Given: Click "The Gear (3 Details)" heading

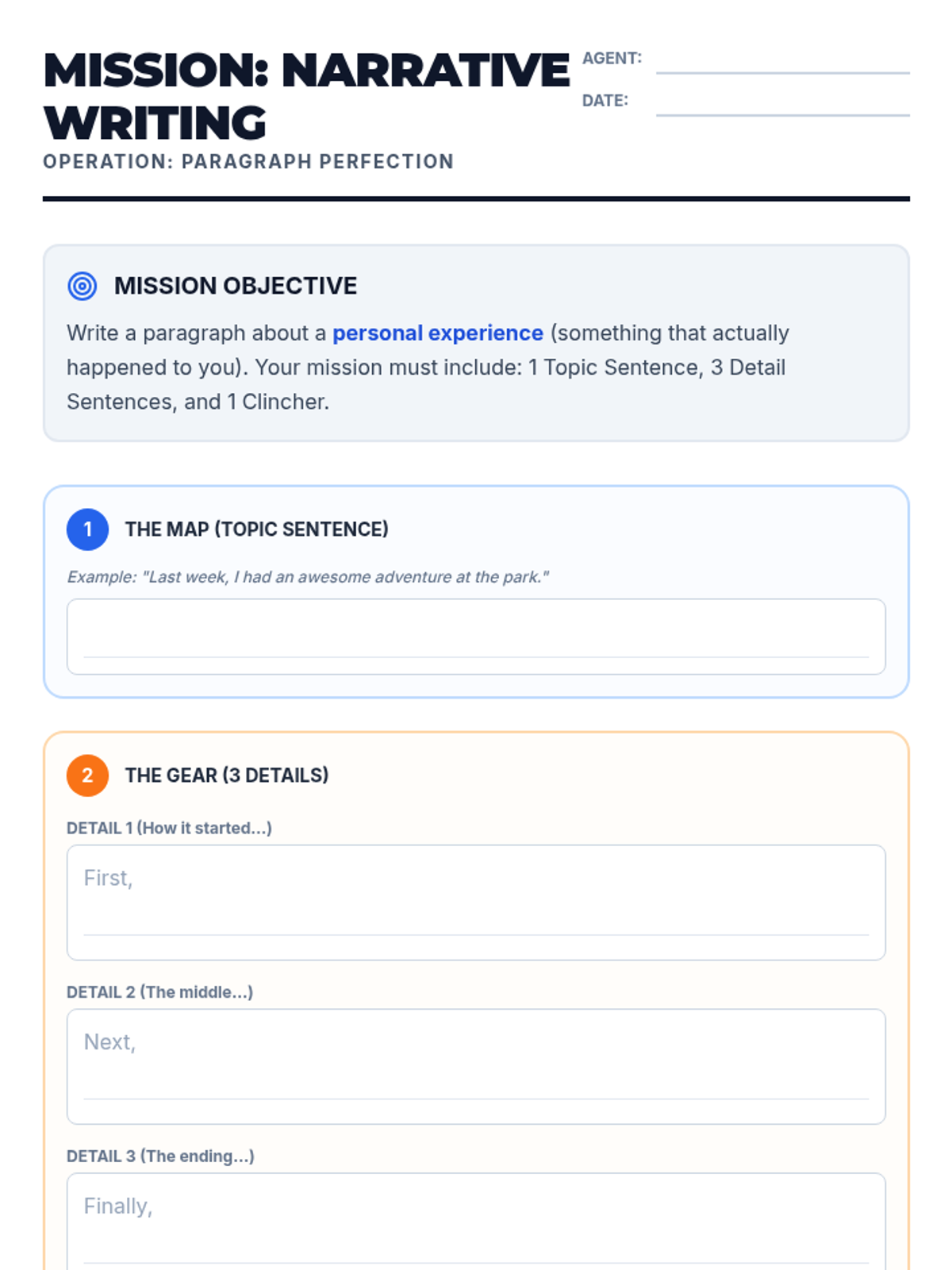Looking at the screenshot, I should point(226,775).
